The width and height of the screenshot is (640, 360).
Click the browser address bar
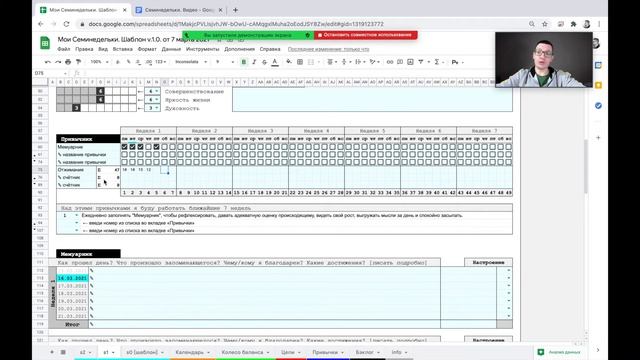pos(302,24)
